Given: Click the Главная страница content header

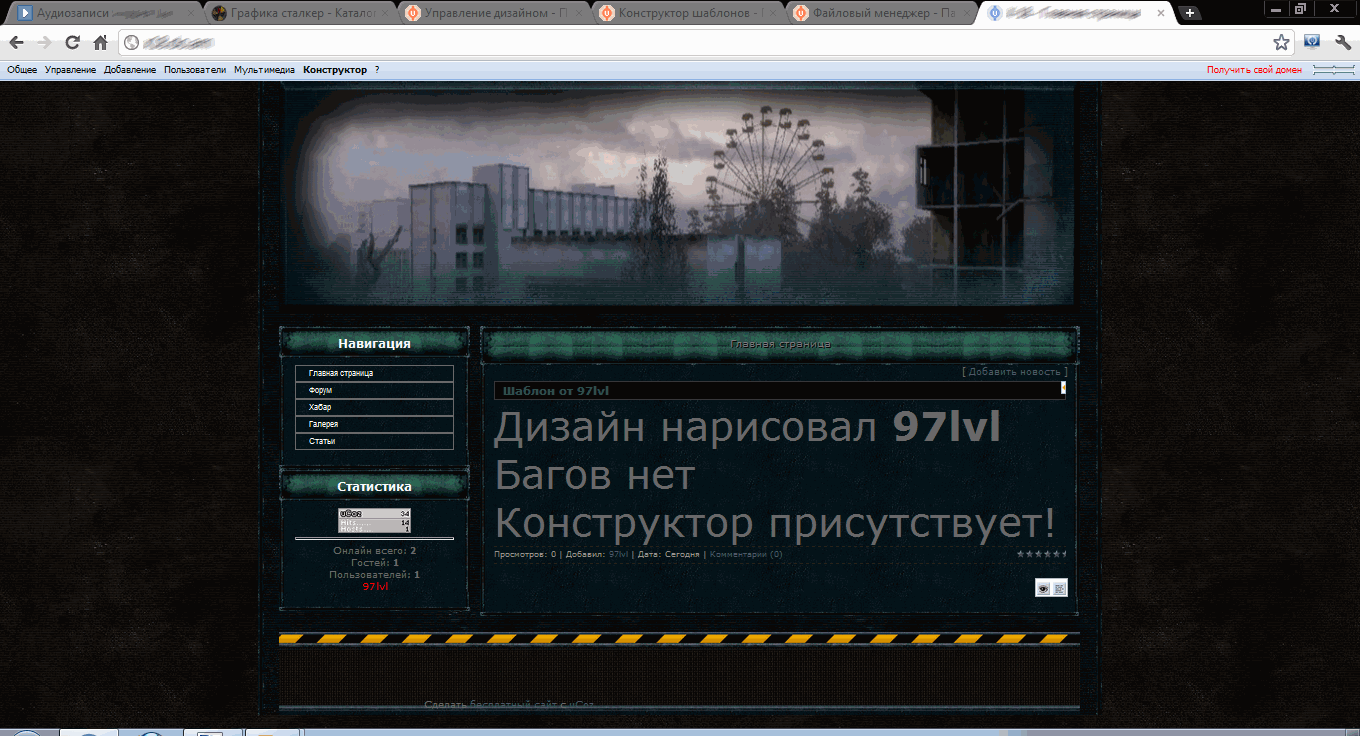Looking at the screenshot, I should (780, 344).
